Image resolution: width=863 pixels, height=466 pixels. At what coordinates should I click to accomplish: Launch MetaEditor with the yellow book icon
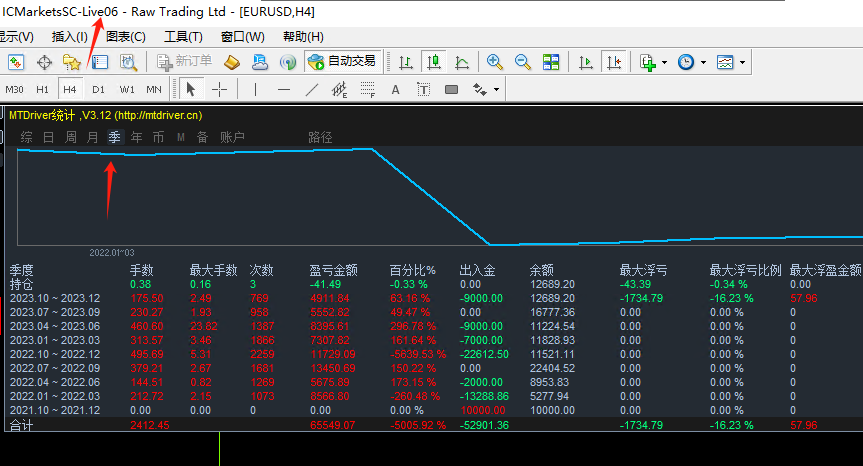coord(232,62)
